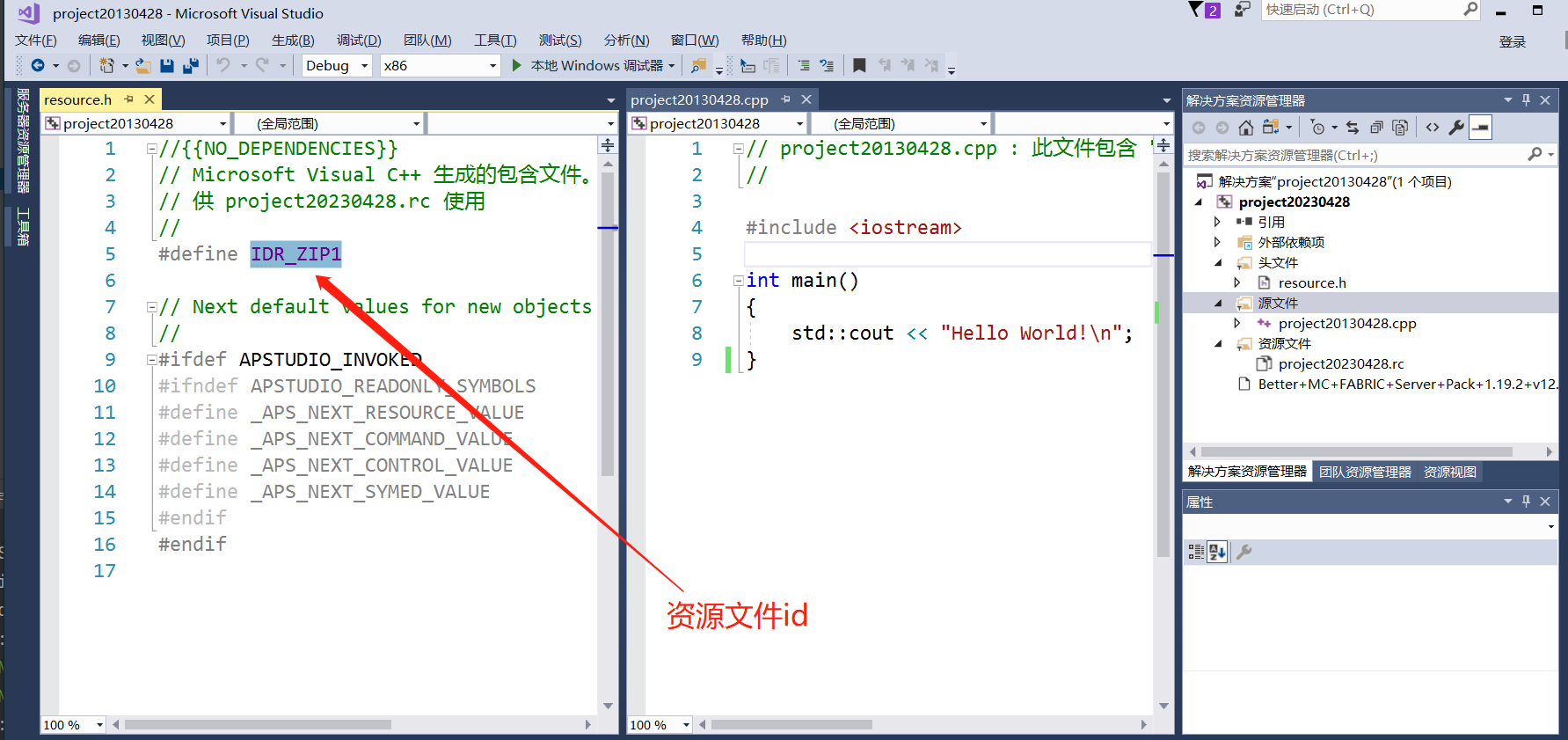Toggle the Preview Selected Items button in Solution Explorer
Viewport: 1568px width, 740px height.
pos(1481,128)
